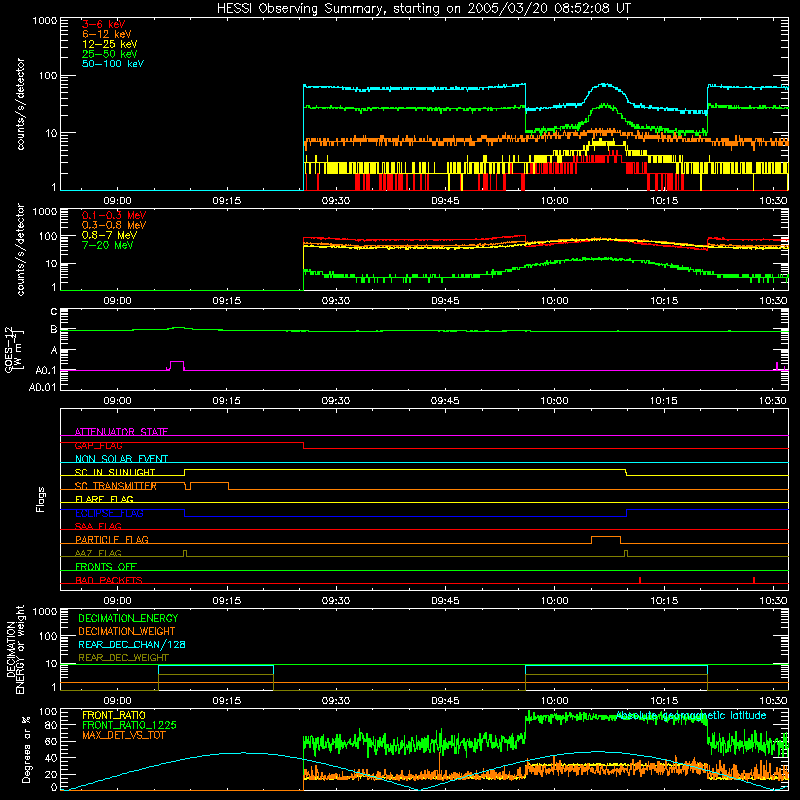Click the Flags panel axis label
Image resolution: width=800 pixels, height=800 pixels.
point(41,499)
